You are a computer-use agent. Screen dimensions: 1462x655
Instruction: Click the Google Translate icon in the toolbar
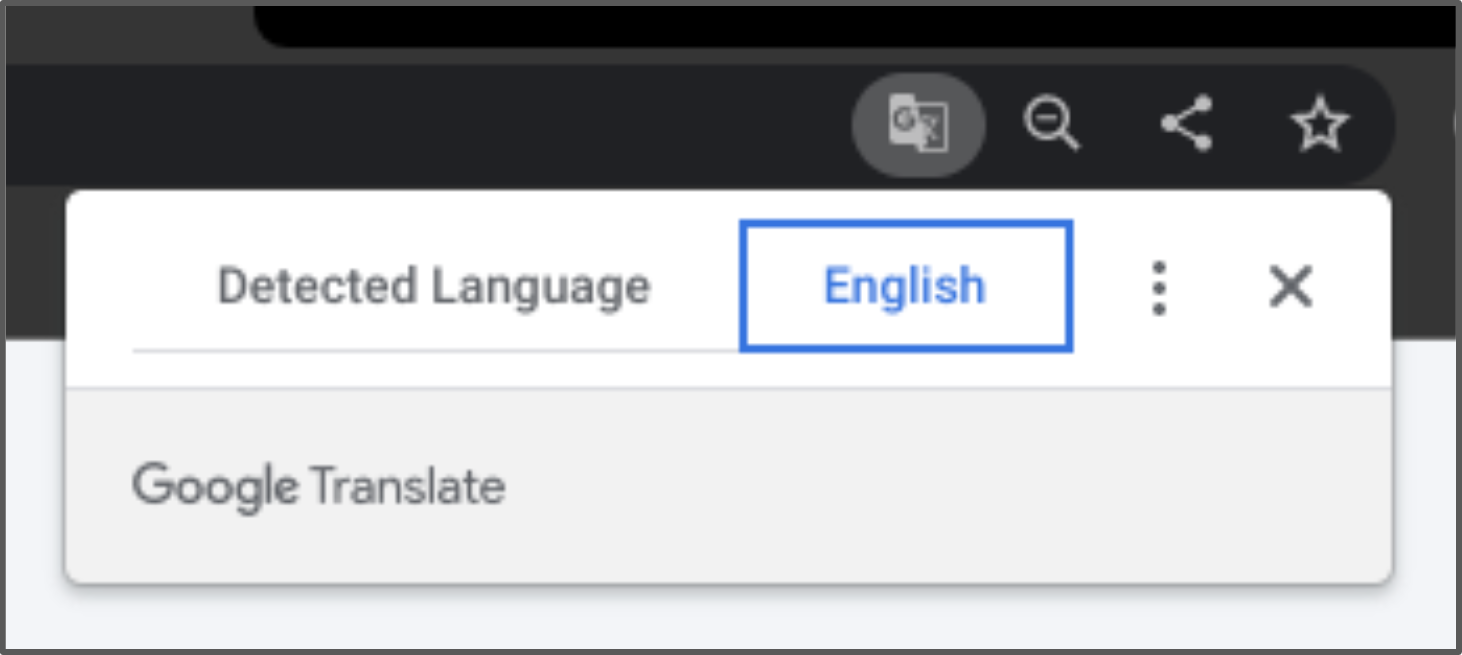(917, 124)
